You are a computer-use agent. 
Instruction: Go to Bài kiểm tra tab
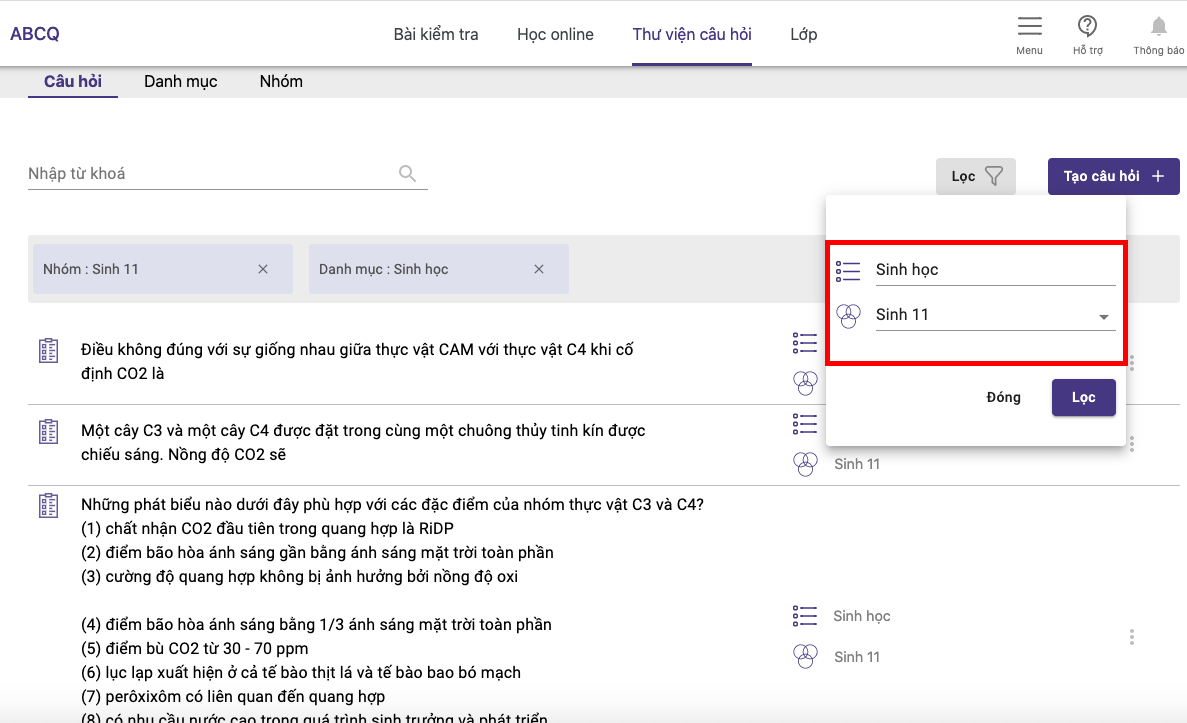click(436, 34)
